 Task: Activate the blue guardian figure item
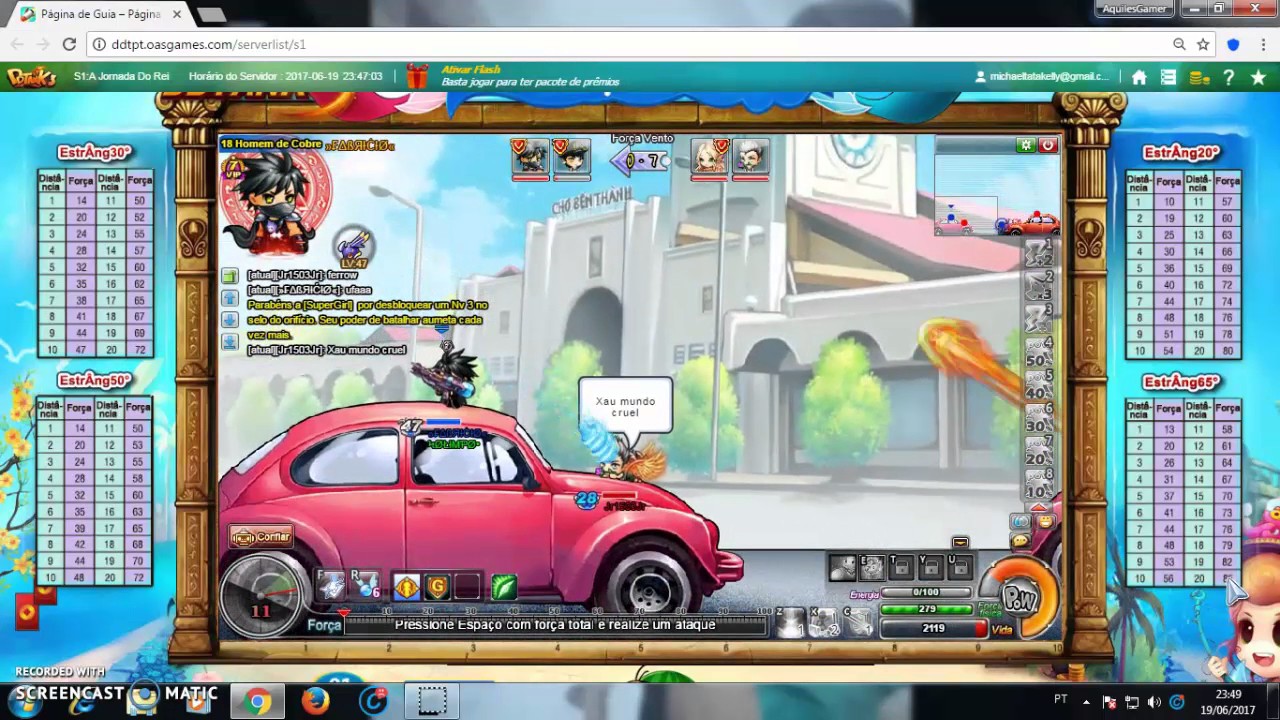click(x=406, y=587)
